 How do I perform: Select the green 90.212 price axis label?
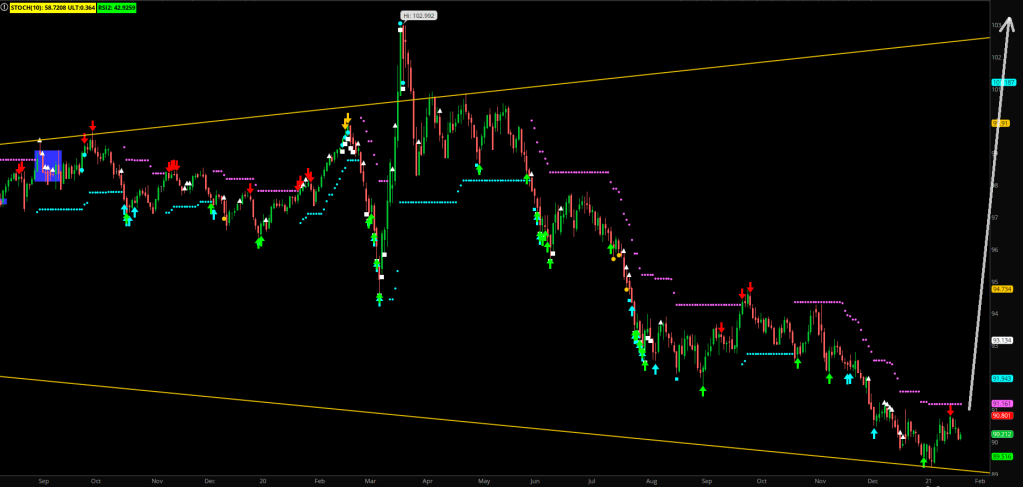click(1002, 434)
